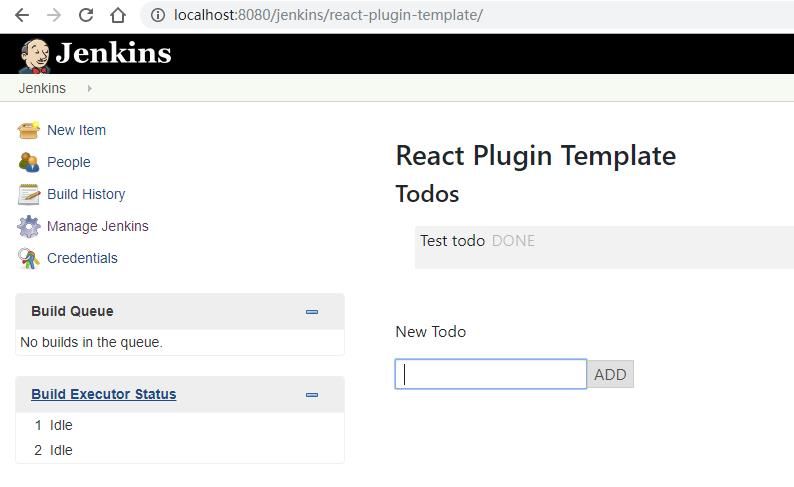The image size is (794, 487).
Task: Collapse the Build Executor Status panel
Action: 312,395
